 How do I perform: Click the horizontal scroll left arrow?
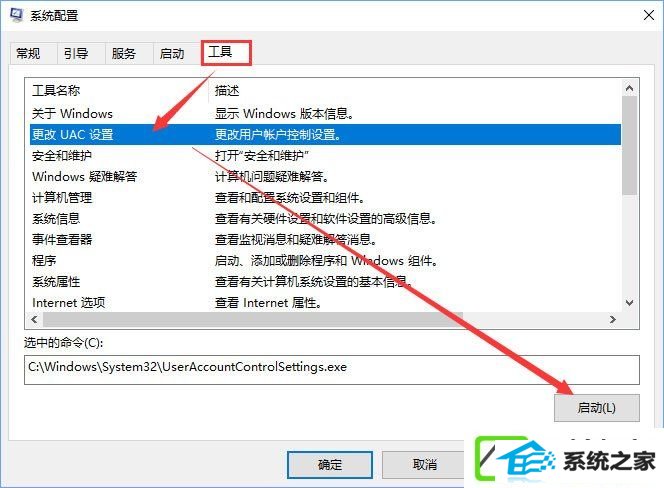point(35,319)
